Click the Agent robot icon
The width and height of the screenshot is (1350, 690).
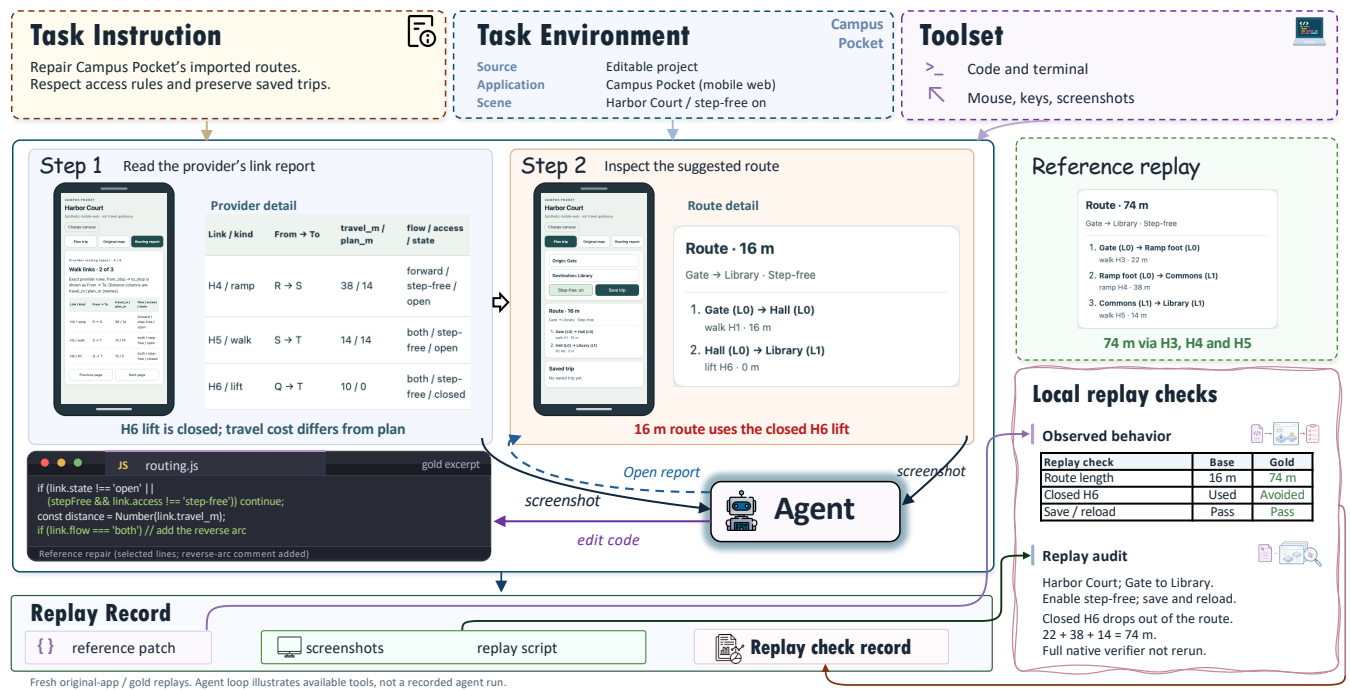point(741,509)
